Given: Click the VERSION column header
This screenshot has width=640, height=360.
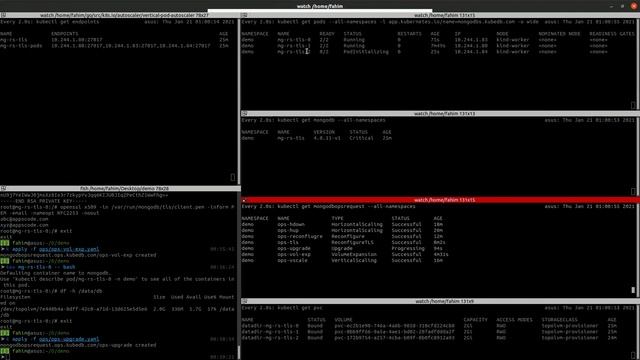Looking at the screenshot, I should coord(324,132).
